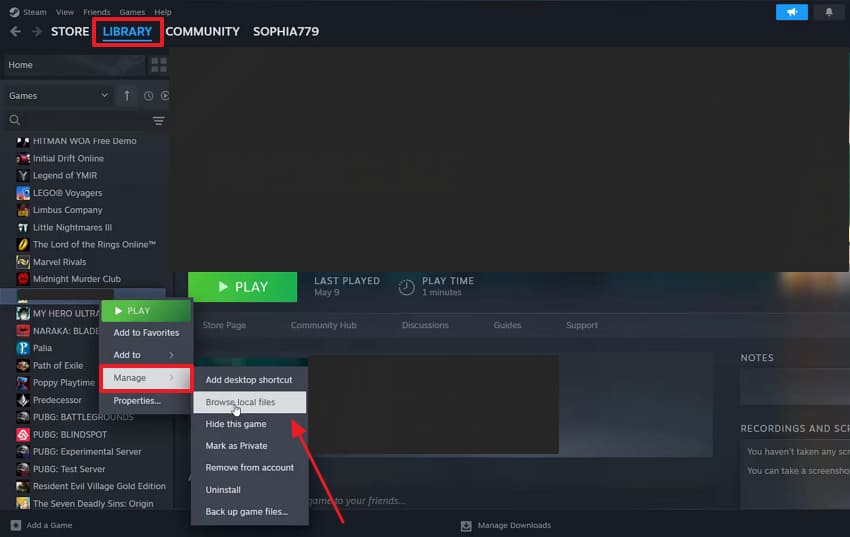
Task: Open the Discussions link
Action: (x=425, y=325)
